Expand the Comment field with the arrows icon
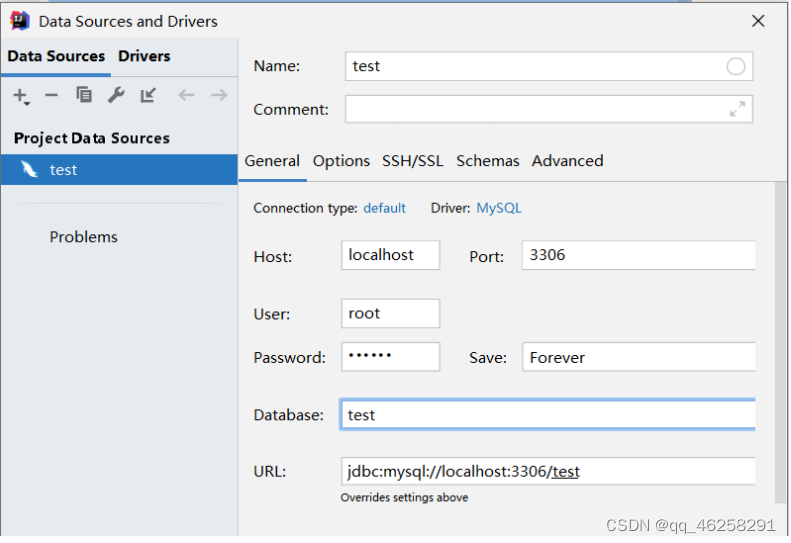 point(737,109)
